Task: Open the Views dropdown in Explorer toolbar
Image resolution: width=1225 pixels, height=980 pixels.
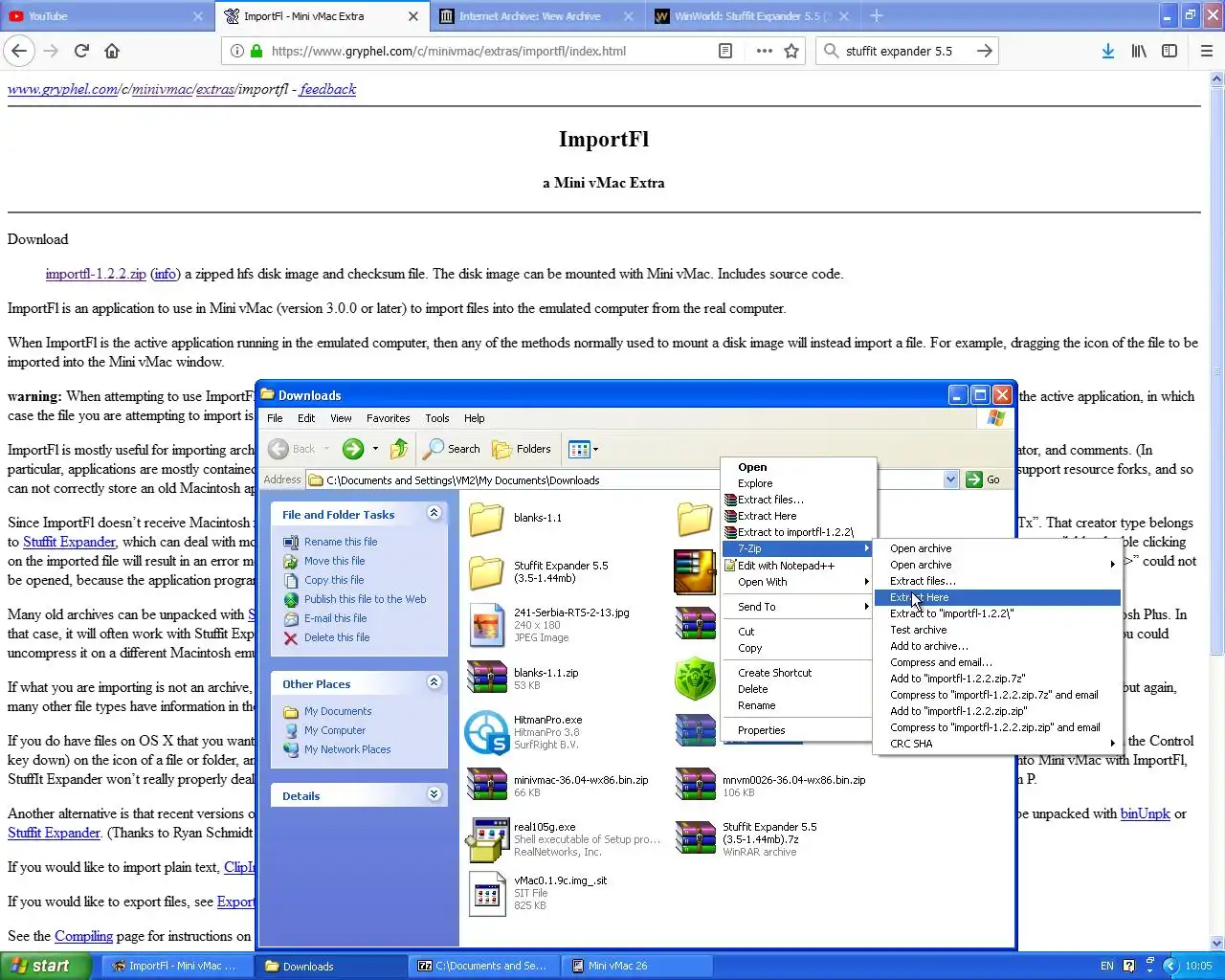Action: [584, 448]
